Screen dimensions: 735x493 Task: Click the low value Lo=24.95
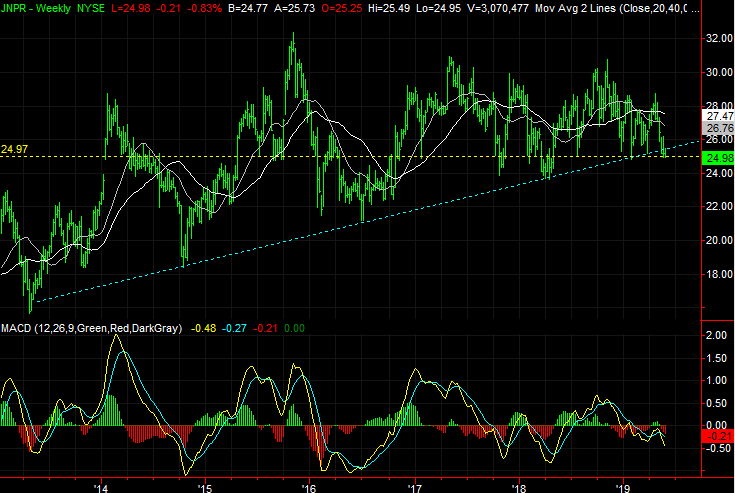[x=438, y=8]
